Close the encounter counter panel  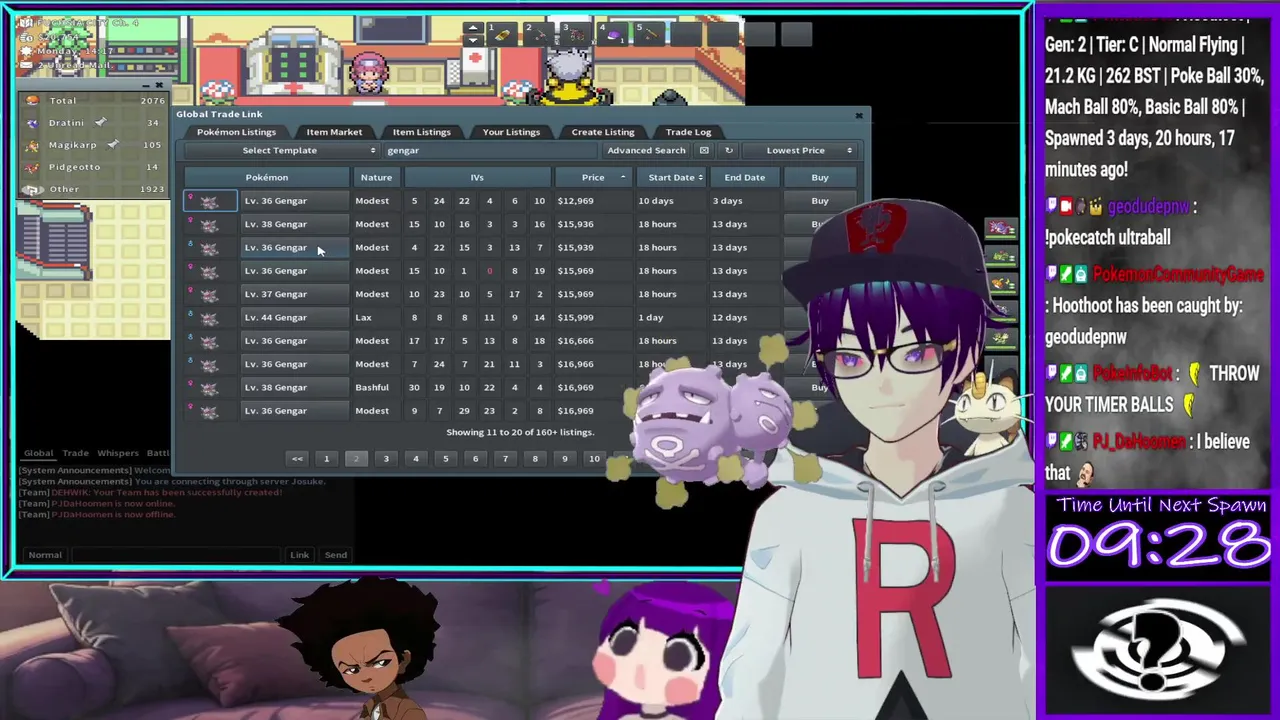point(159,86)
